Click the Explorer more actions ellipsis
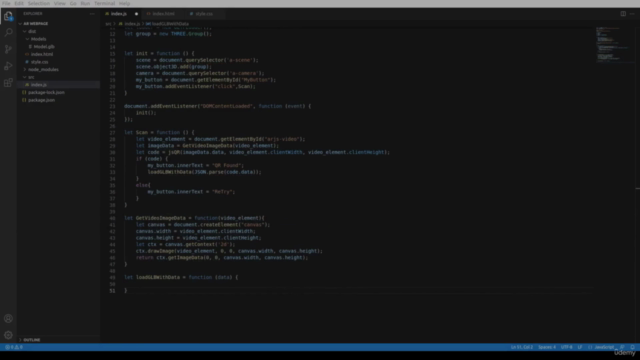This screenshot has height=360, width=640. 92,14
